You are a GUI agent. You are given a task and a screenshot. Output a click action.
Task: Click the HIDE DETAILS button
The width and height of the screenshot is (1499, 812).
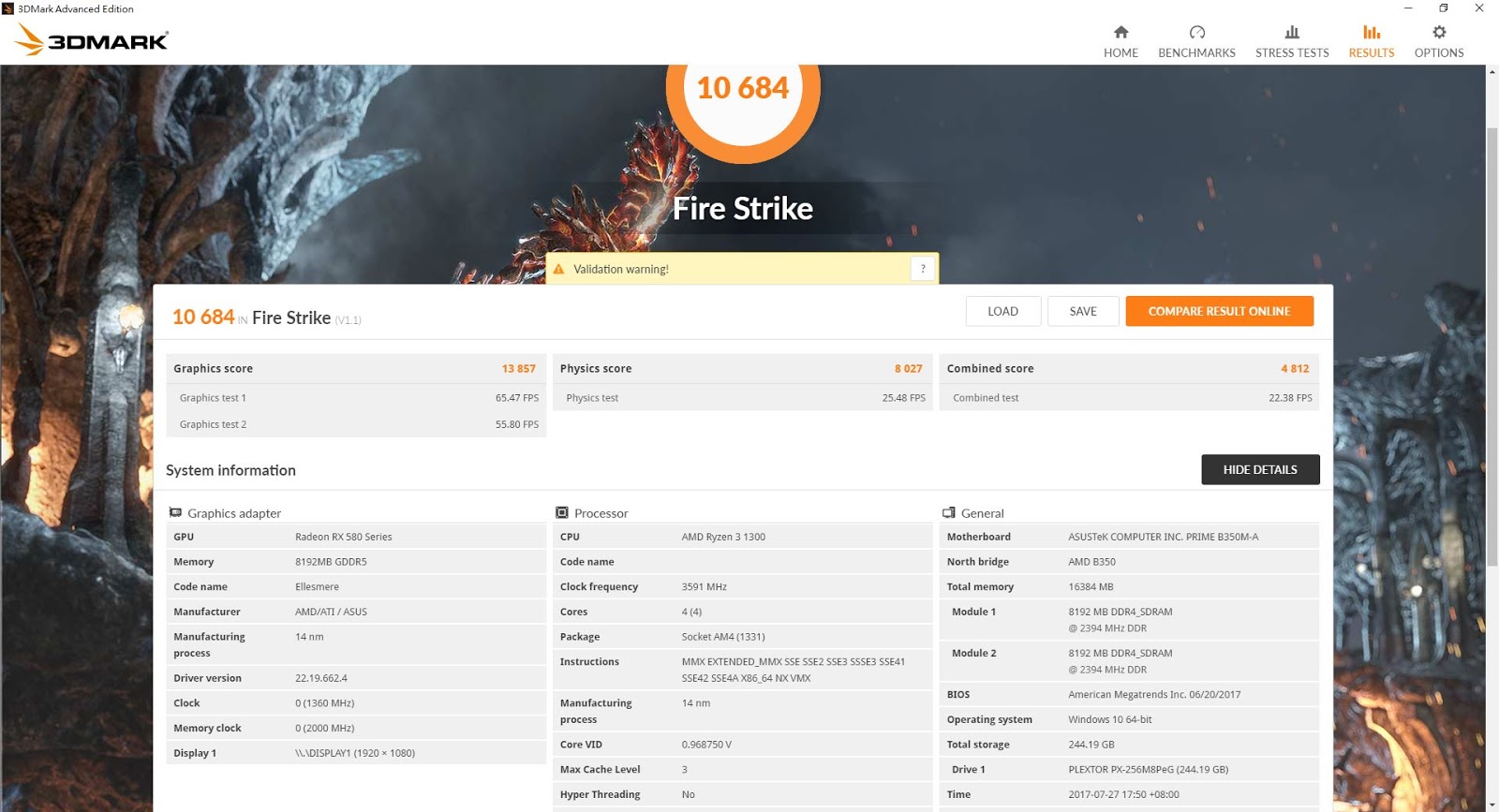pos(1260,469)
